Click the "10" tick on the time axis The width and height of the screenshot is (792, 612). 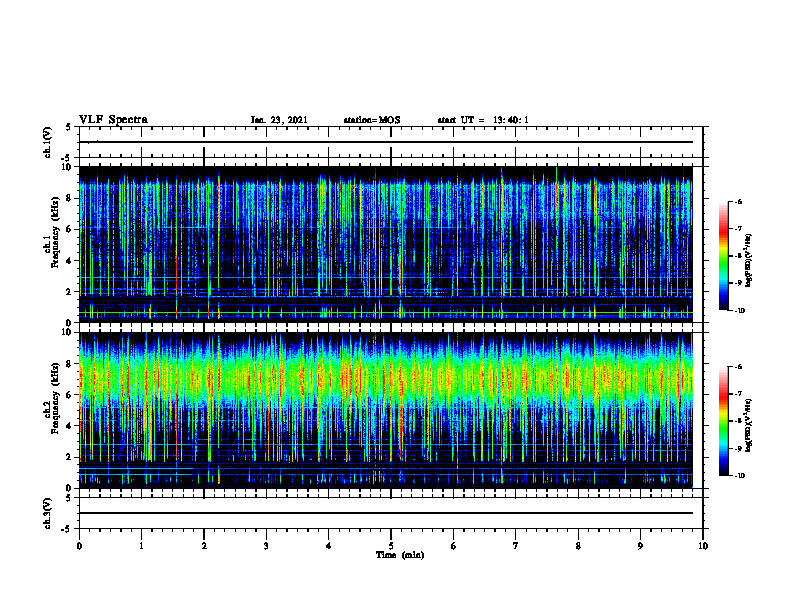pos(703,546)
